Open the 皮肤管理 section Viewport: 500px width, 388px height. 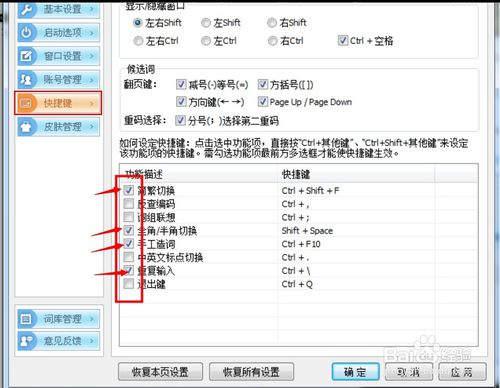(x=59, y=127)
